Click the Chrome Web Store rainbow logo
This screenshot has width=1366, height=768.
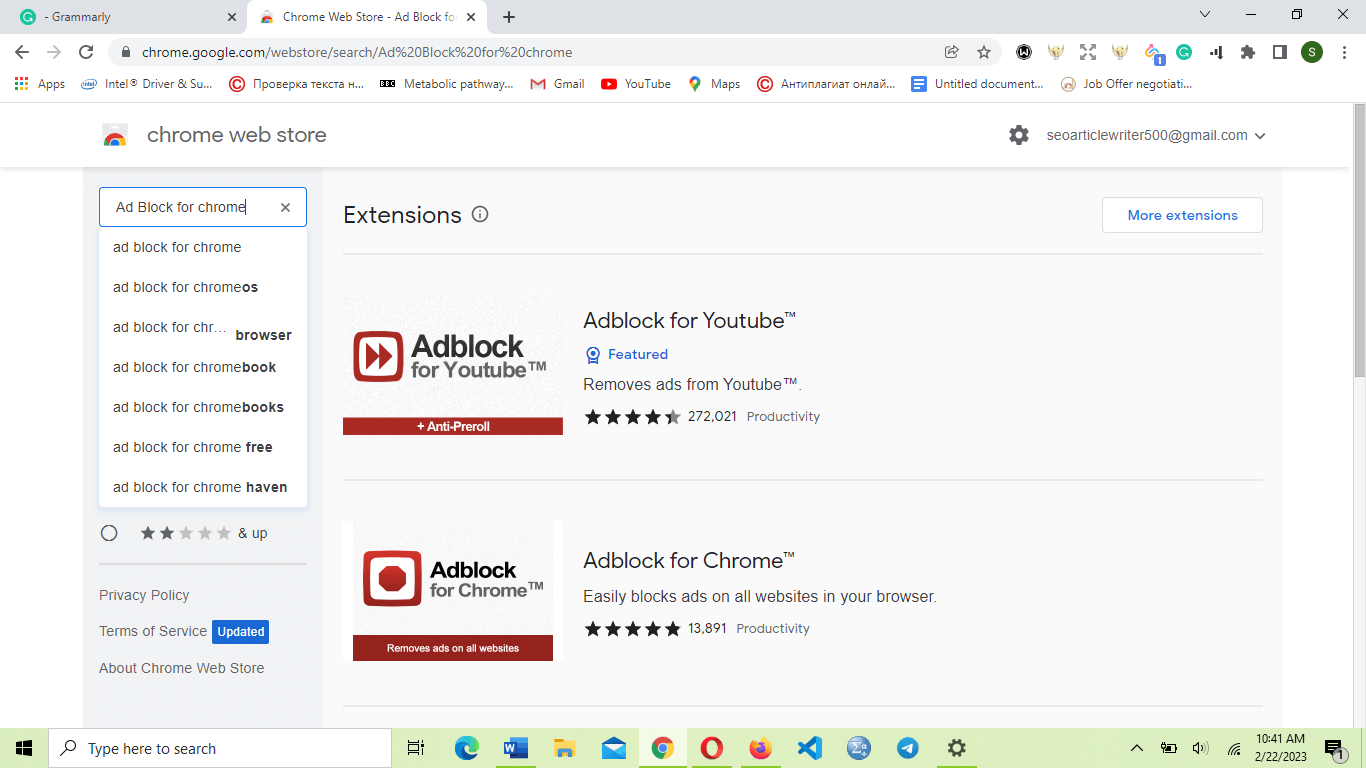115,136
